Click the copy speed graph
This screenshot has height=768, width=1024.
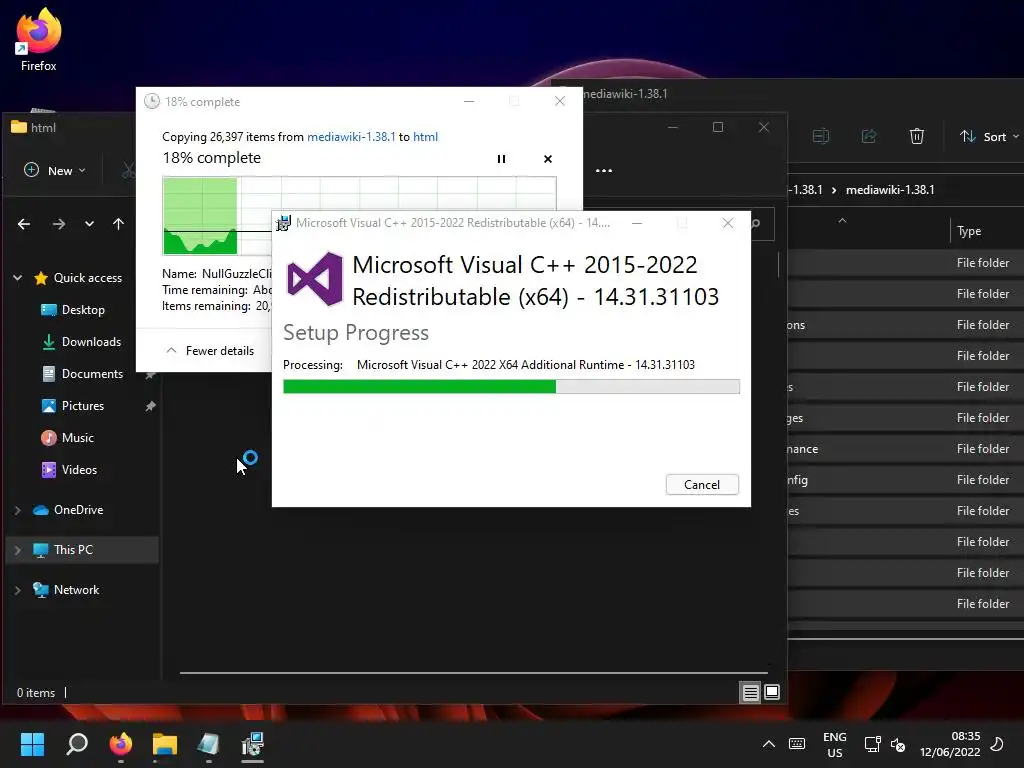(216, 216)
